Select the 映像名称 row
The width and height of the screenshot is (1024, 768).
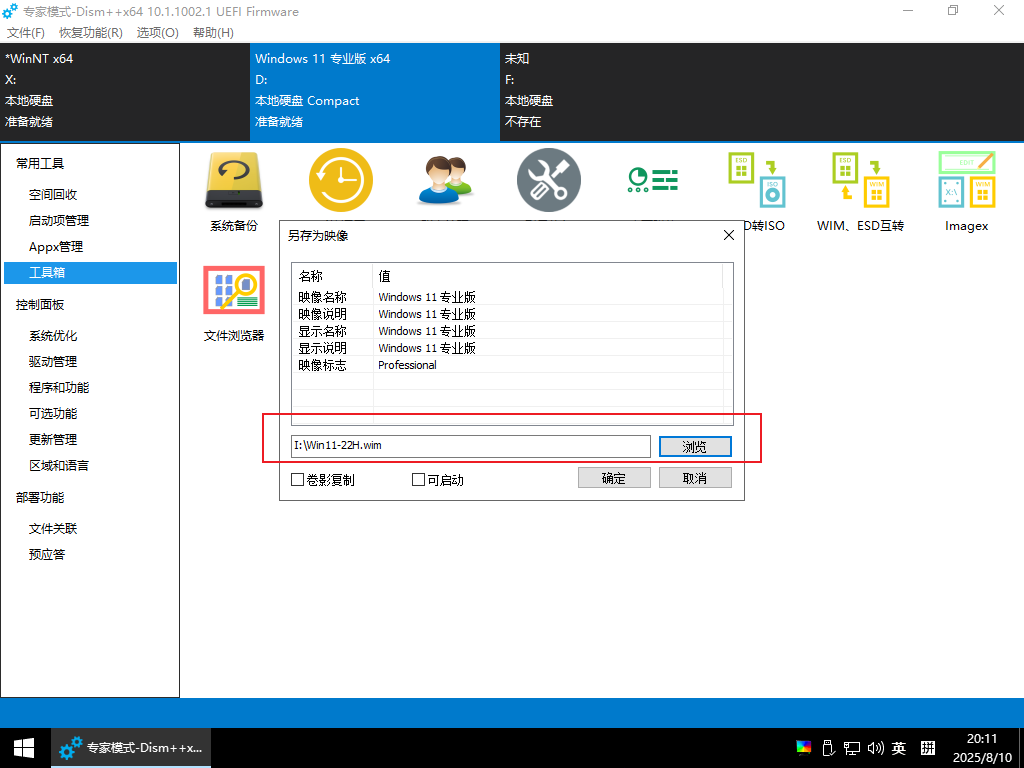[508, 297]
